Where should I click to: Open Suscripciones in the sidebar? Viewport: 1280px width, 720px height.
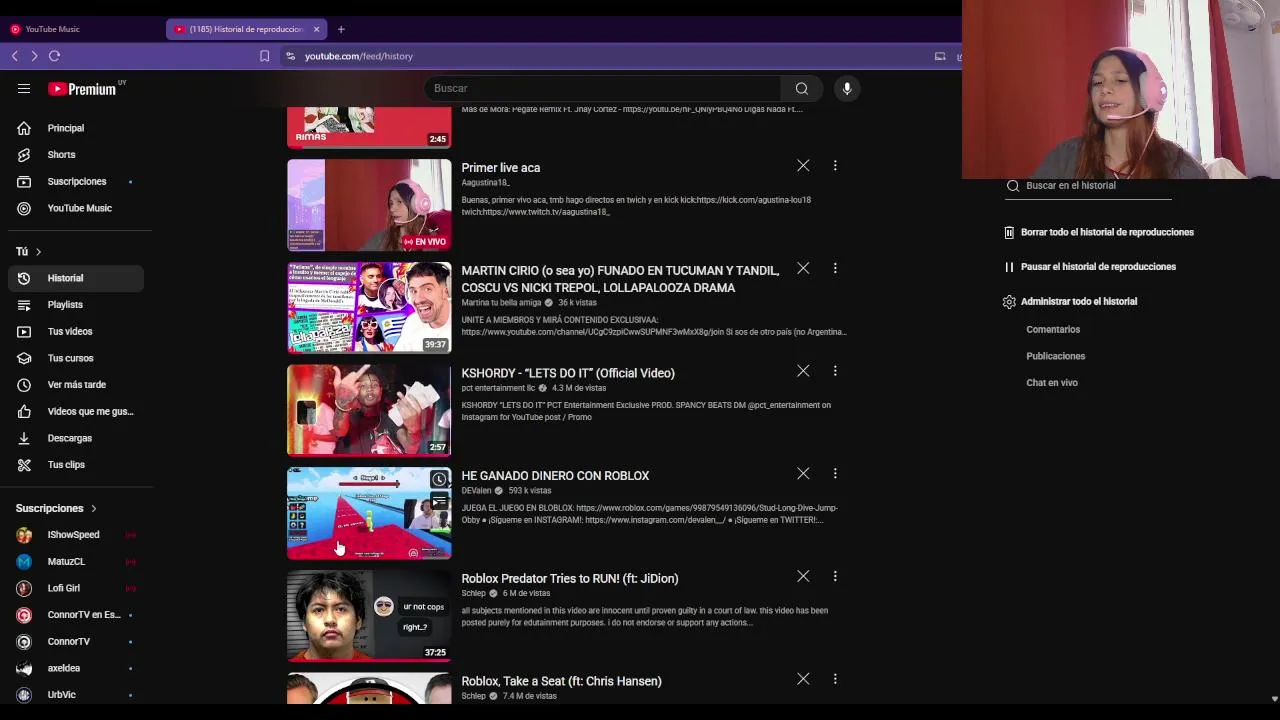click(76, 181)
